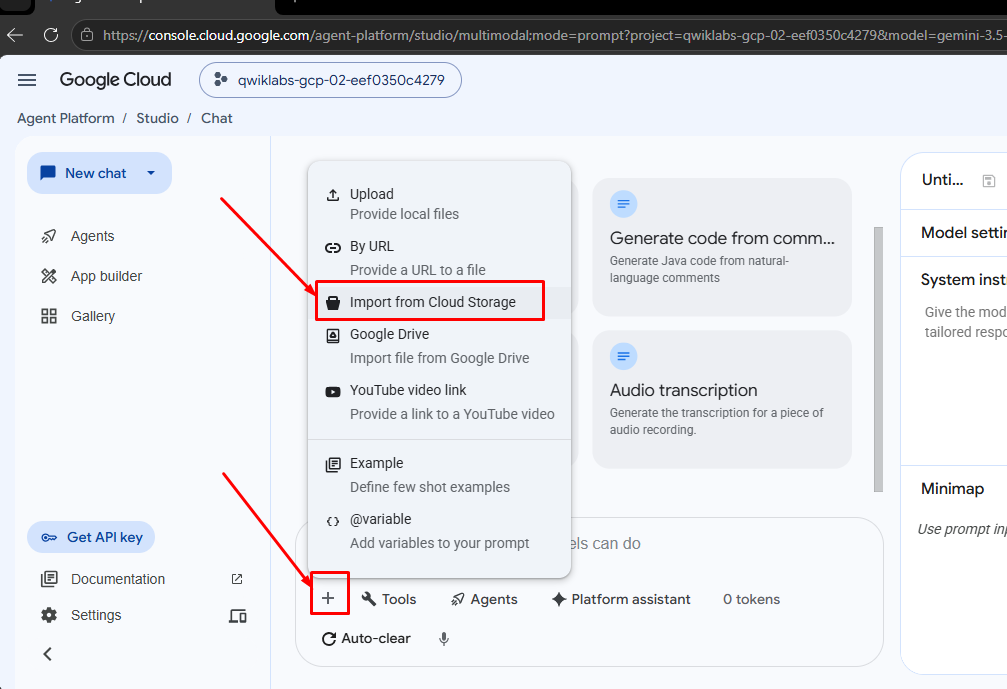Go to Agent Platform breadcrumb
The width and height of the screenshot is (1007, 689).
pos(66,118)
